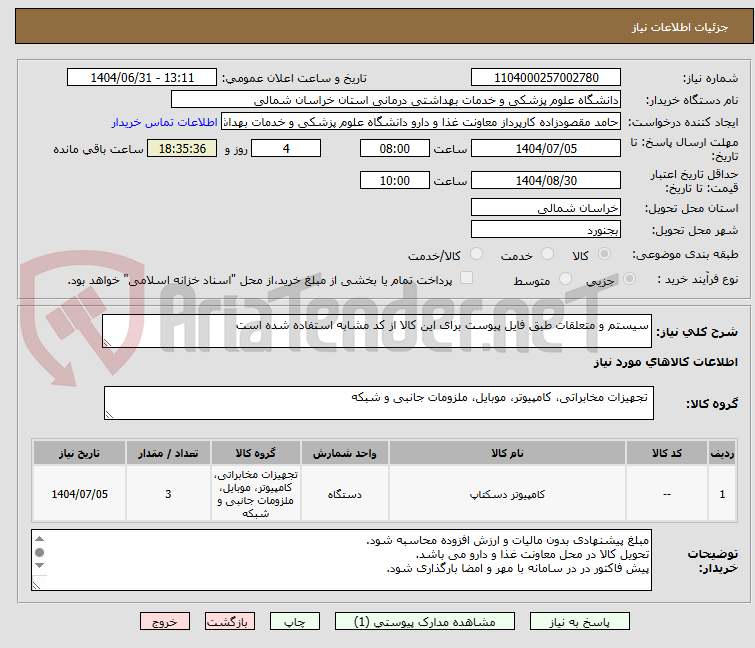Toggle the اسناد خزانه اسلامی payment checkbox
Screen dimensions: 755x648
tap(466, 278)
